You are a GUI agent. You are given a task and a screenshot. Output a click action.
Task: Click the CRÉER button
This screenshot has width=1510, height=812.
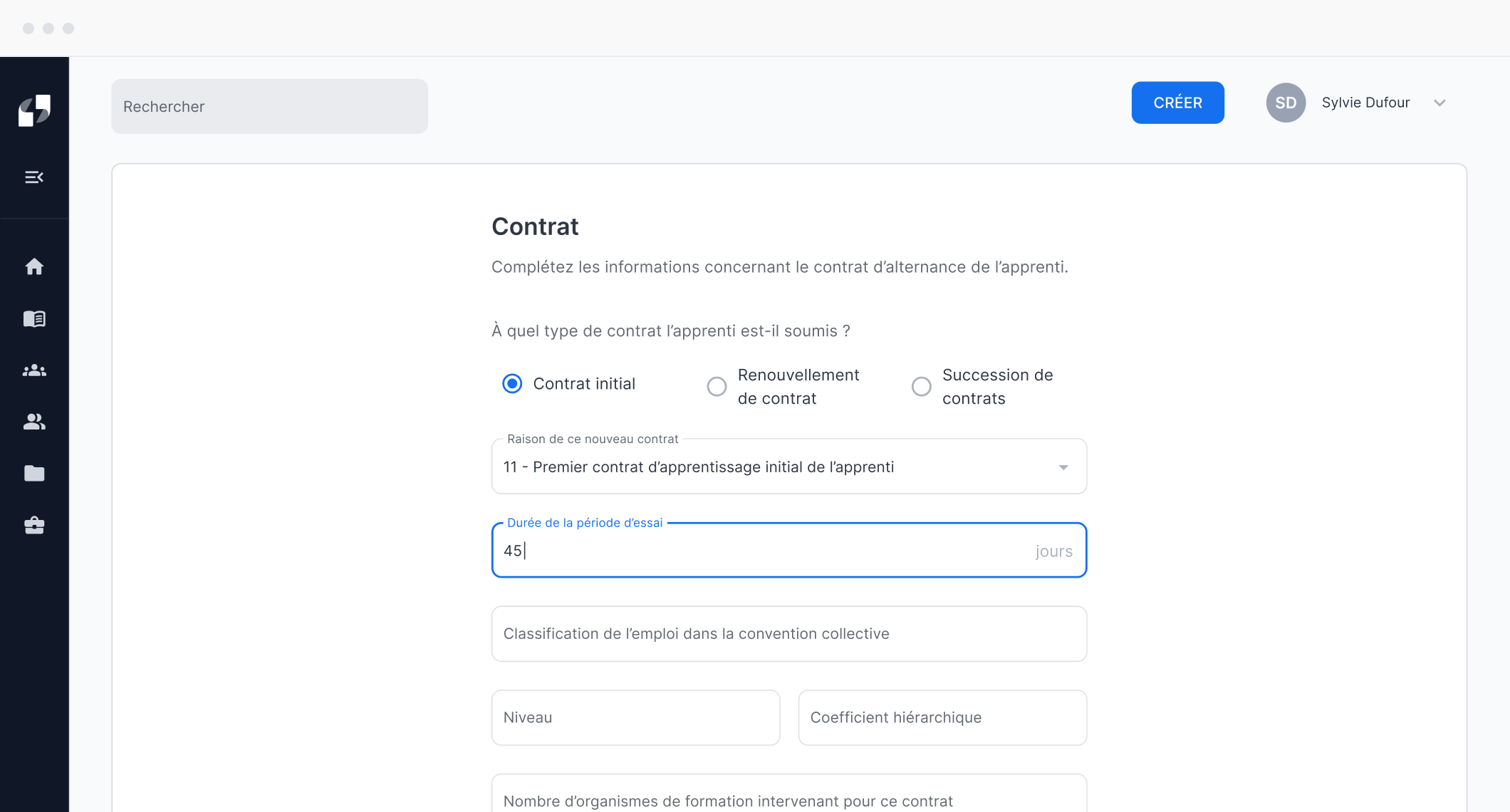(1177, 103)
